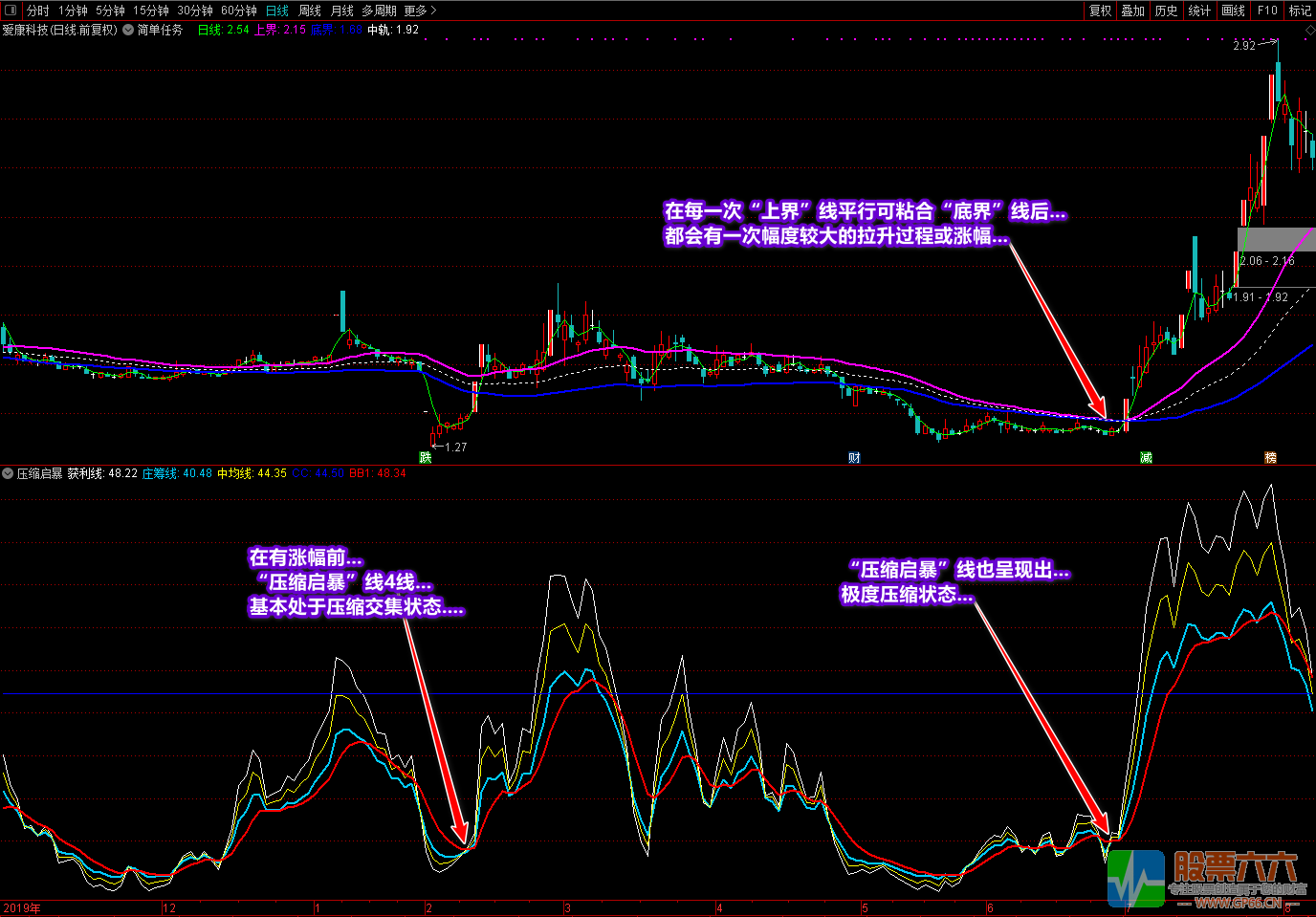Open the 画线 drawing tool

pos(1234,11)
